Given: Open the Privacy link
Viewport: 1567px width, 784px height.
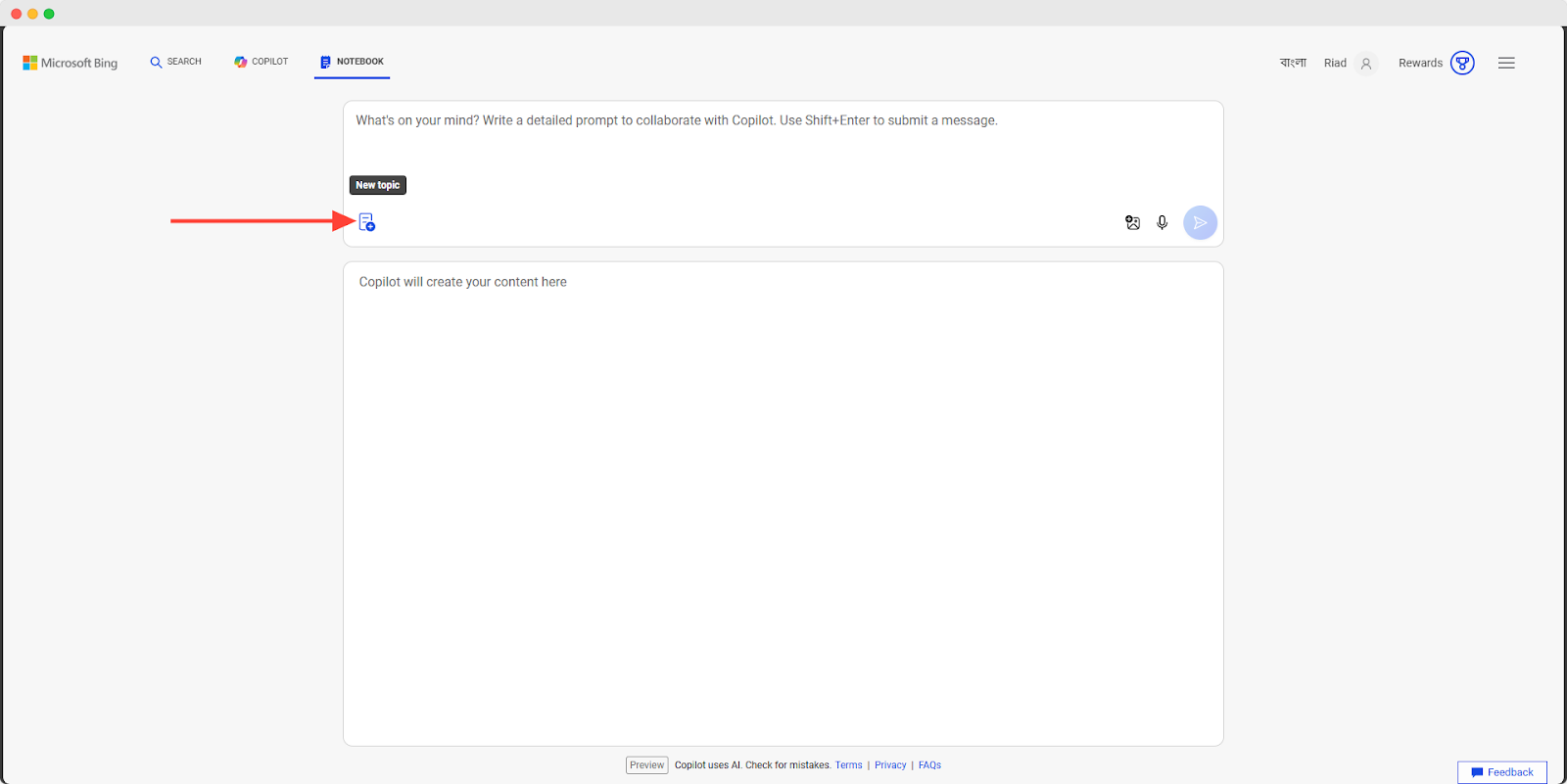Looking at the screenshot, I should click(x=890, y=765).
